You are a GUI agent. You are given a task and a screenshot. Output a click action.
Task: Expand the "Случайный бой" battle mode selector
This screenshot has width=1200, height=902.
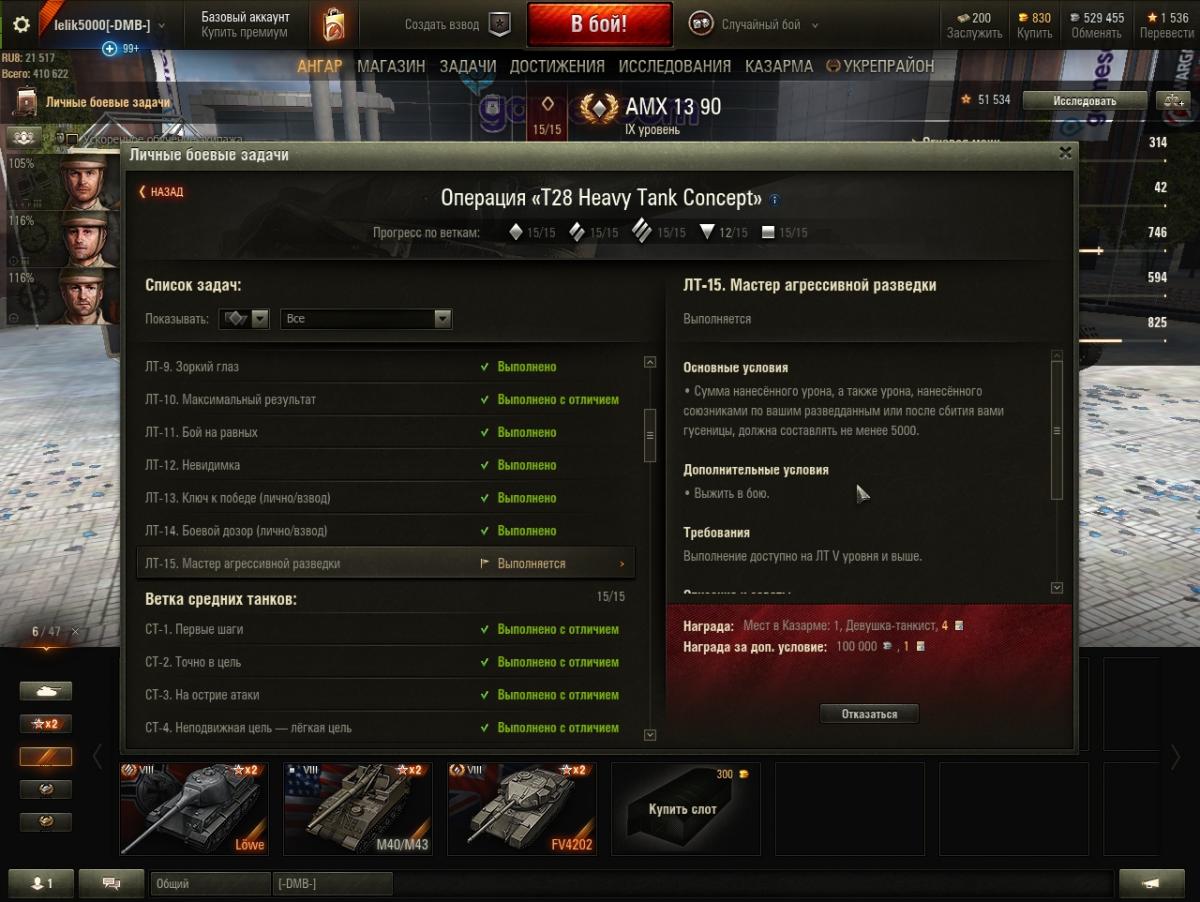(756, 25)
